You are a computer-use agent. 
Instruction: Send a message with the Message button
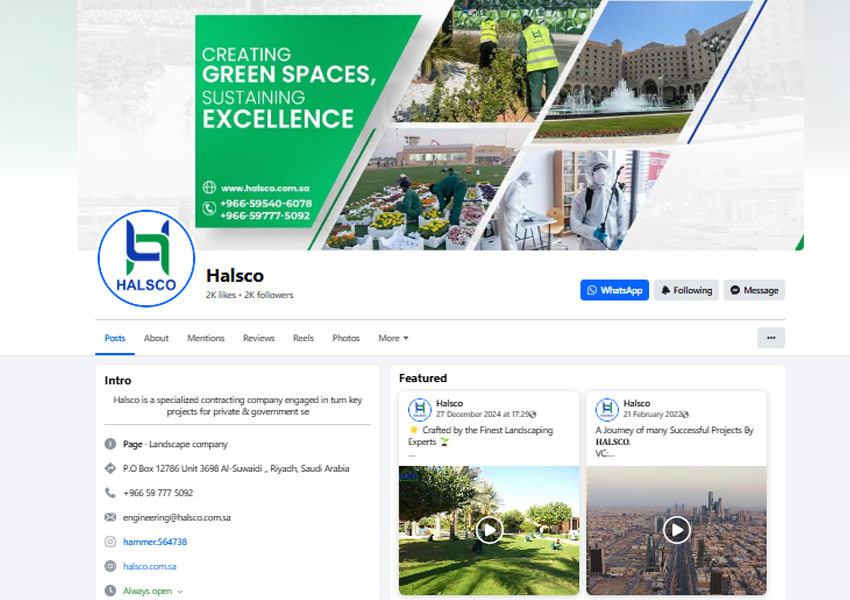coord(754,290)
